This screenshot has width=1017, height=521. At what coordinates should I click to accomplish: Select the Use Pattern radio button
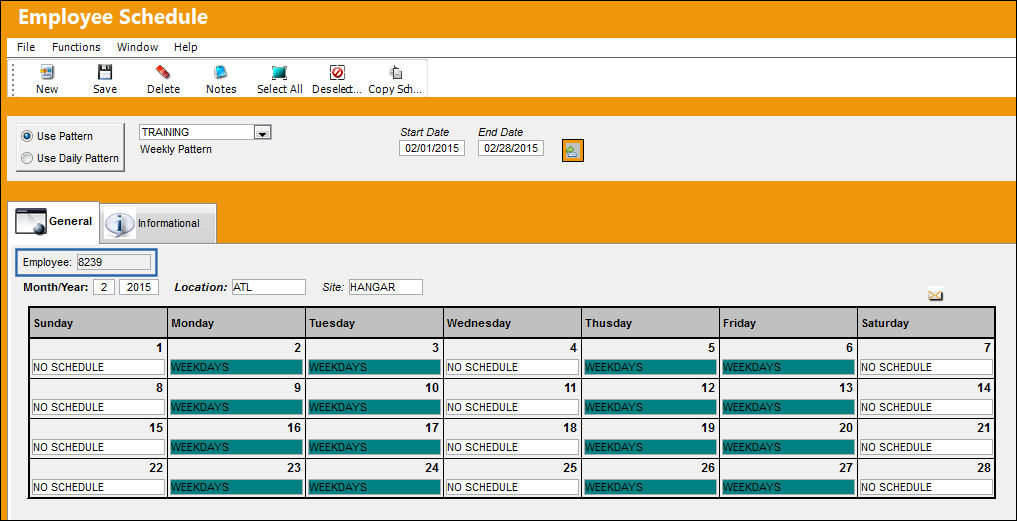tap(27, 136)
